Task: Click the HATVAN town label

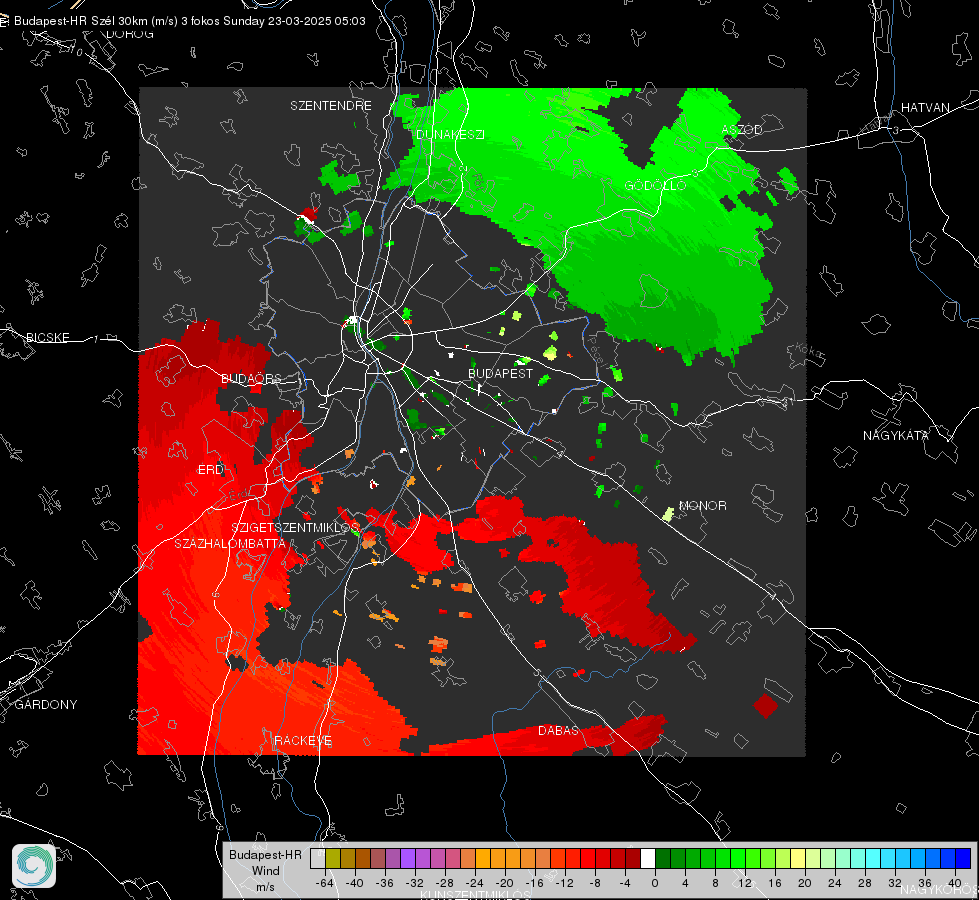Action: tap(925, 107)
